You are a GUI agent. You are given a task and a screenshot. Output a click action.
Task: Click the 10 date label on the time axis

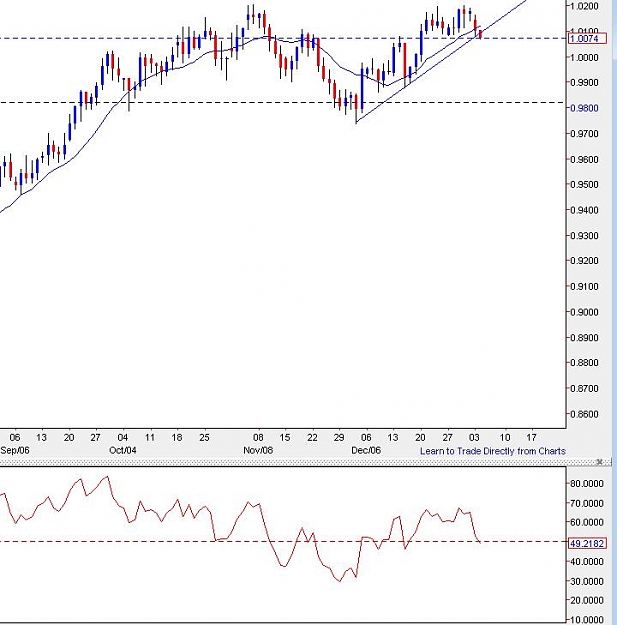pos(505,438)
